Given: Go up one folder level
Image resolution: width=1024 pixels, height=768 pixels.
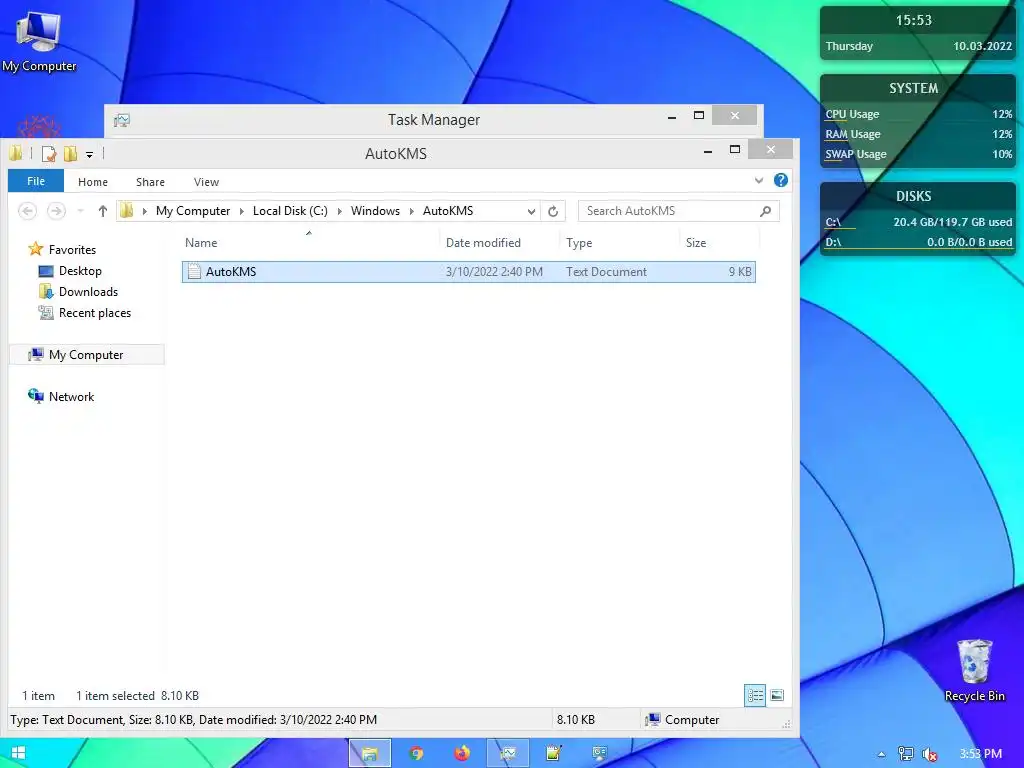Looking at the screenshot, I should click(103, 211).
